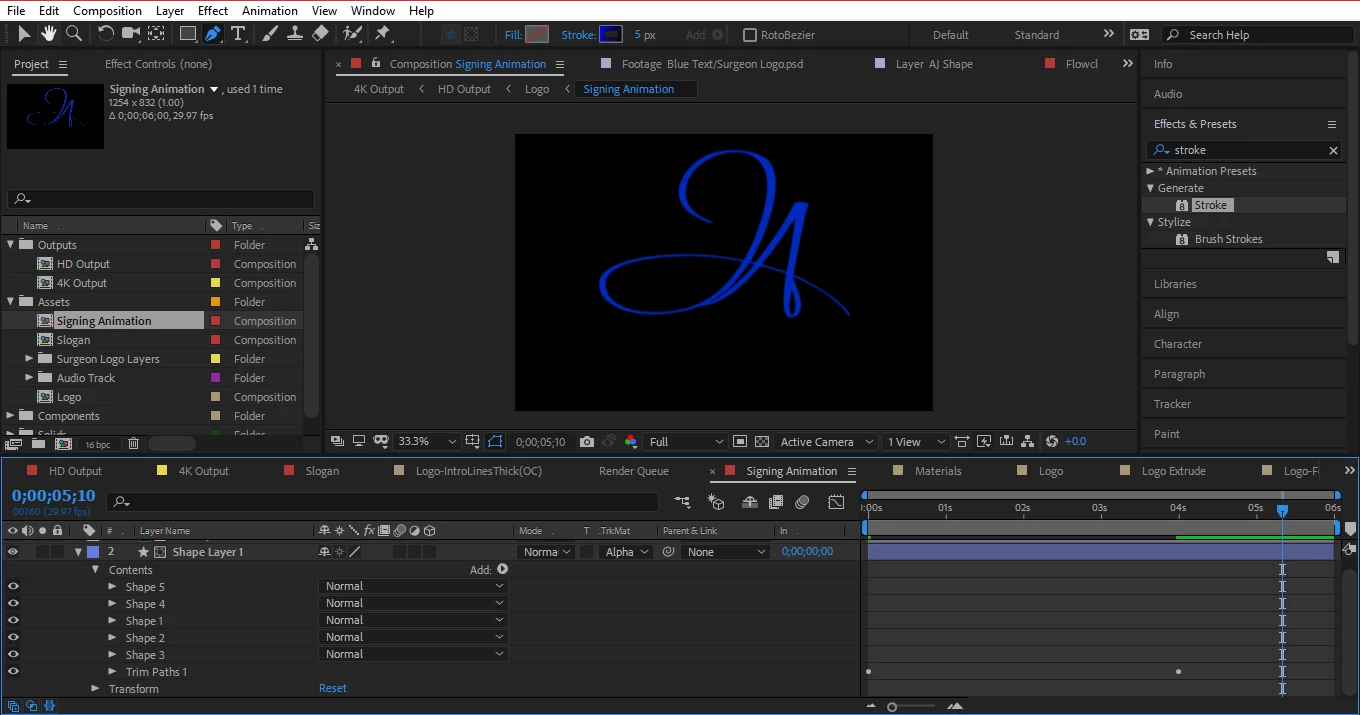Click the Shape Layer 1 label color swatch
The image size is (1360, 715).
point(93,552)
